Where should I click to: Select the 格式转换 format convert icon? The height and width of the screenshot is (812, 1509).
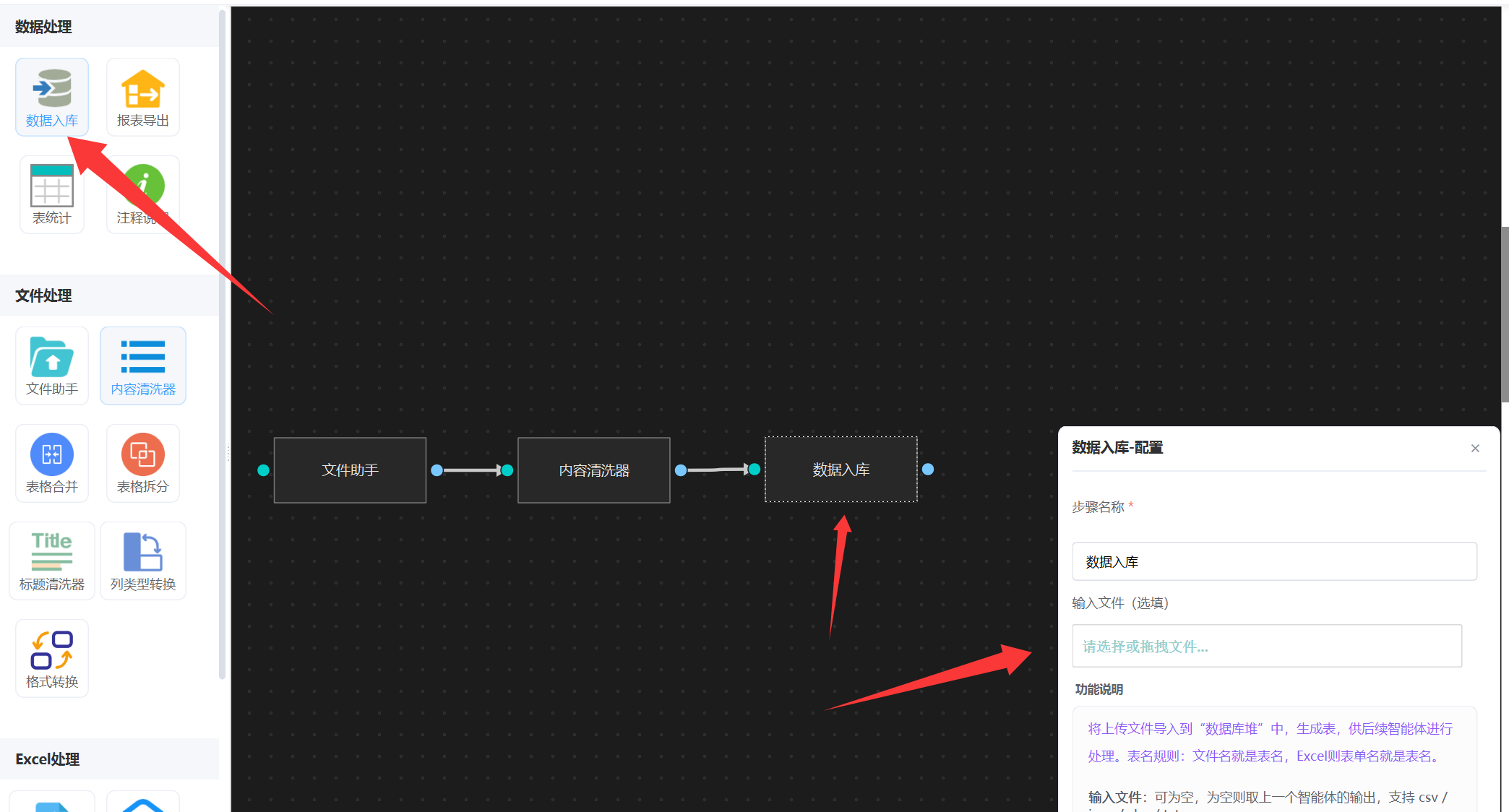pyautogui.click(x=52, y=650)
